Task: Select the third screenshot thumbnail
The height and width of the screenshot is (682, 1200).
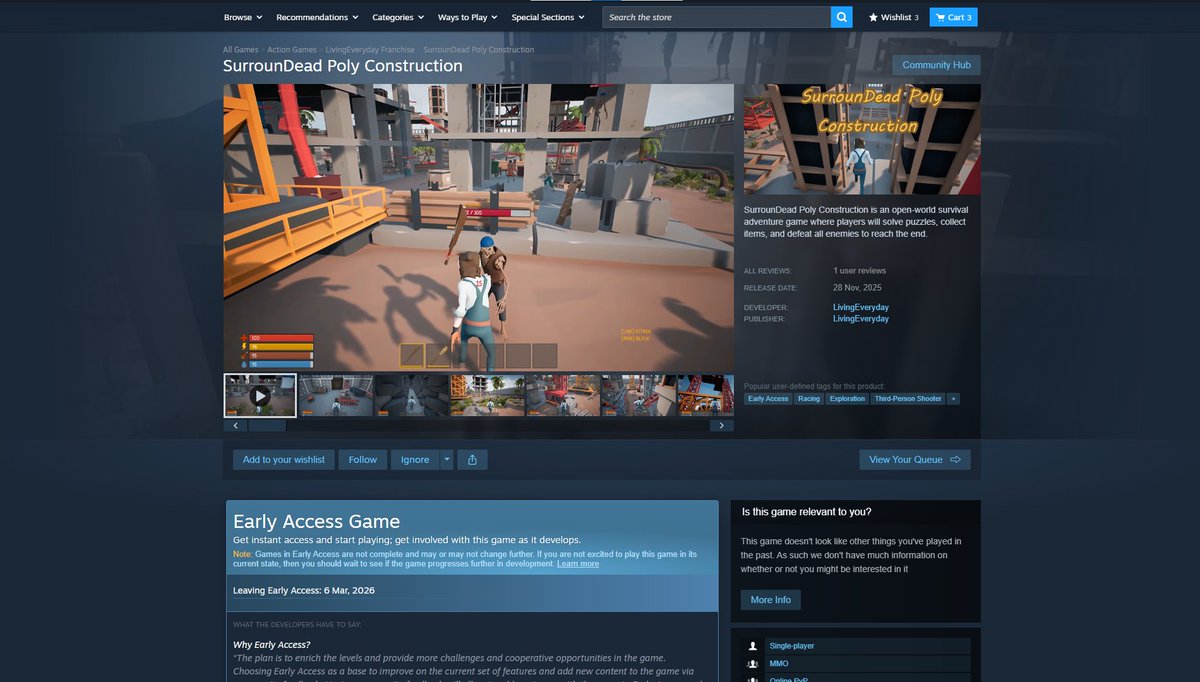Action: coord(412,395)
